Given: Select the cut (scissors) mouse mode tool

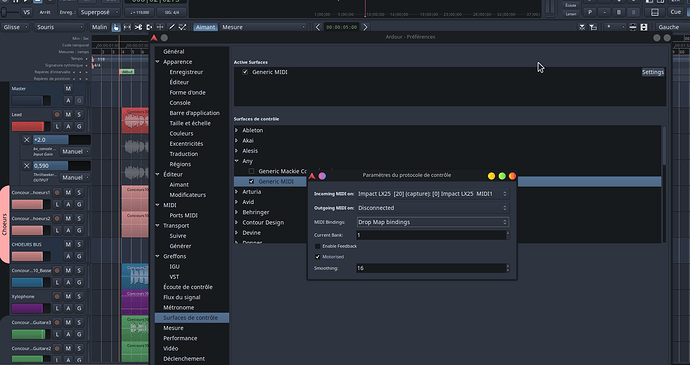Looking at the screenshot, I should [138, 27].
